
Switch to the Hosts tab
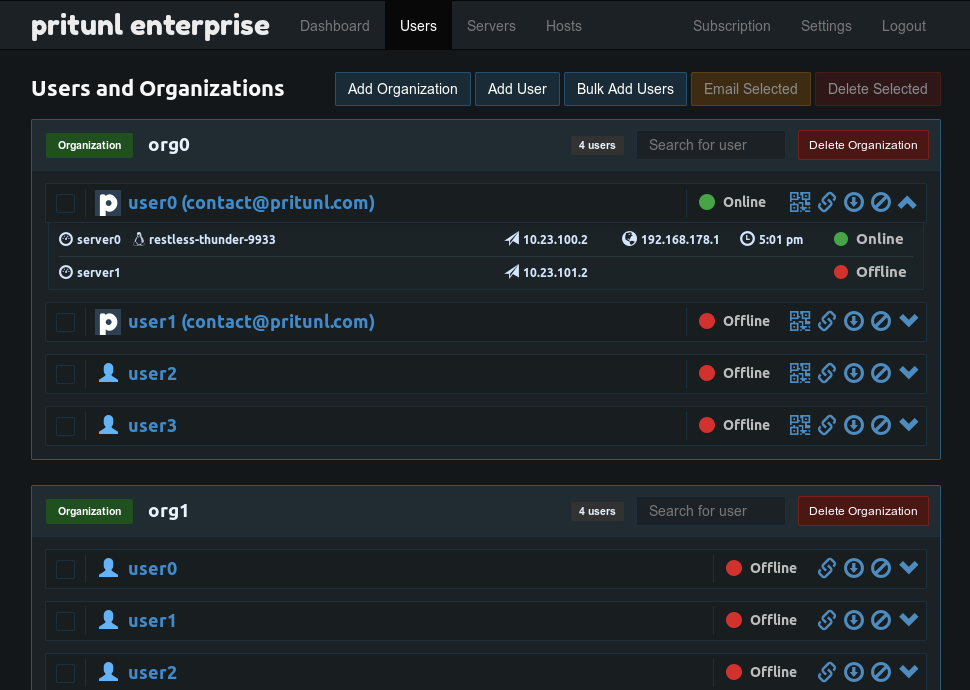pyautogui.click(x=564, y=25)
